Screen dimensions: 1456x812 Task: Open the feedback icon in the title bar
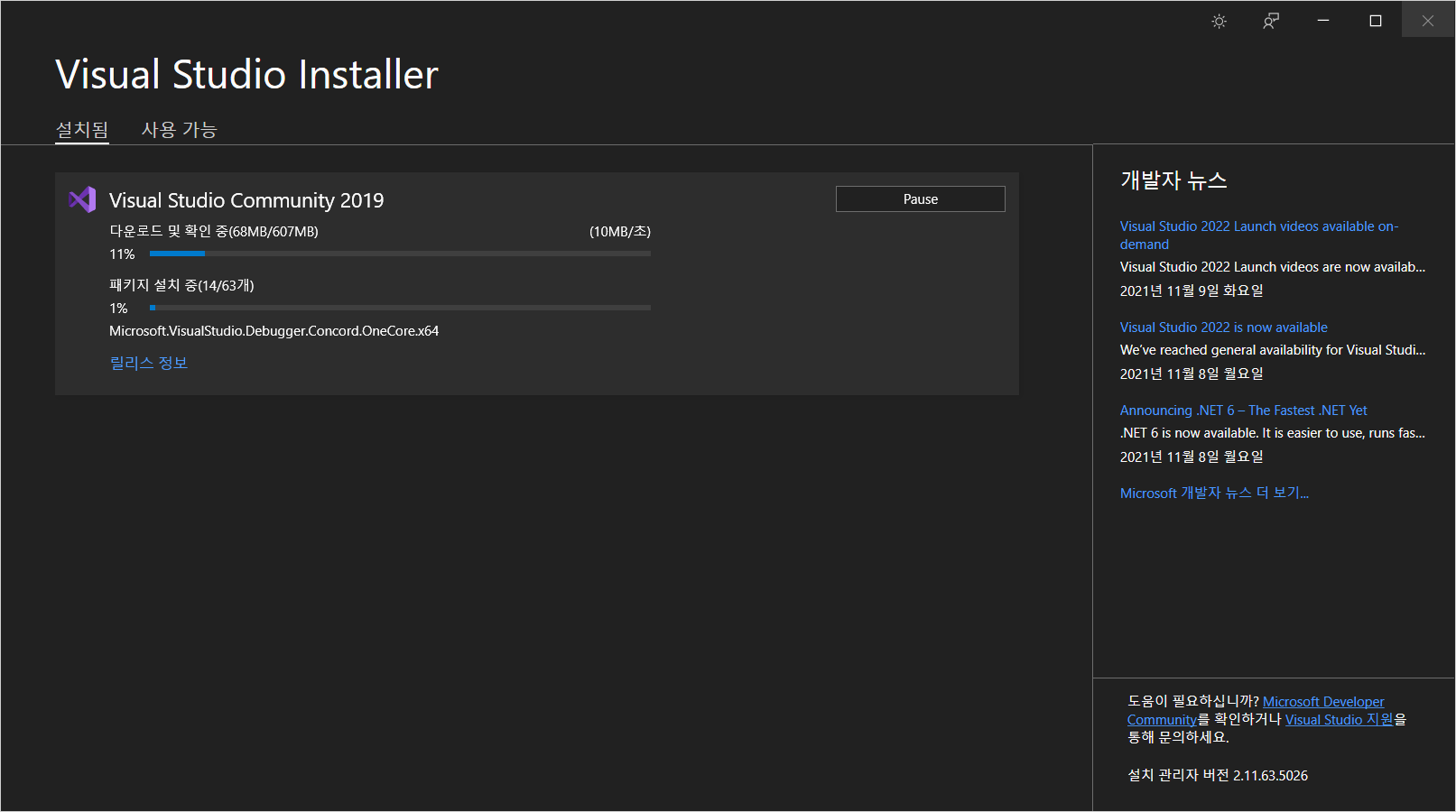1271,21
